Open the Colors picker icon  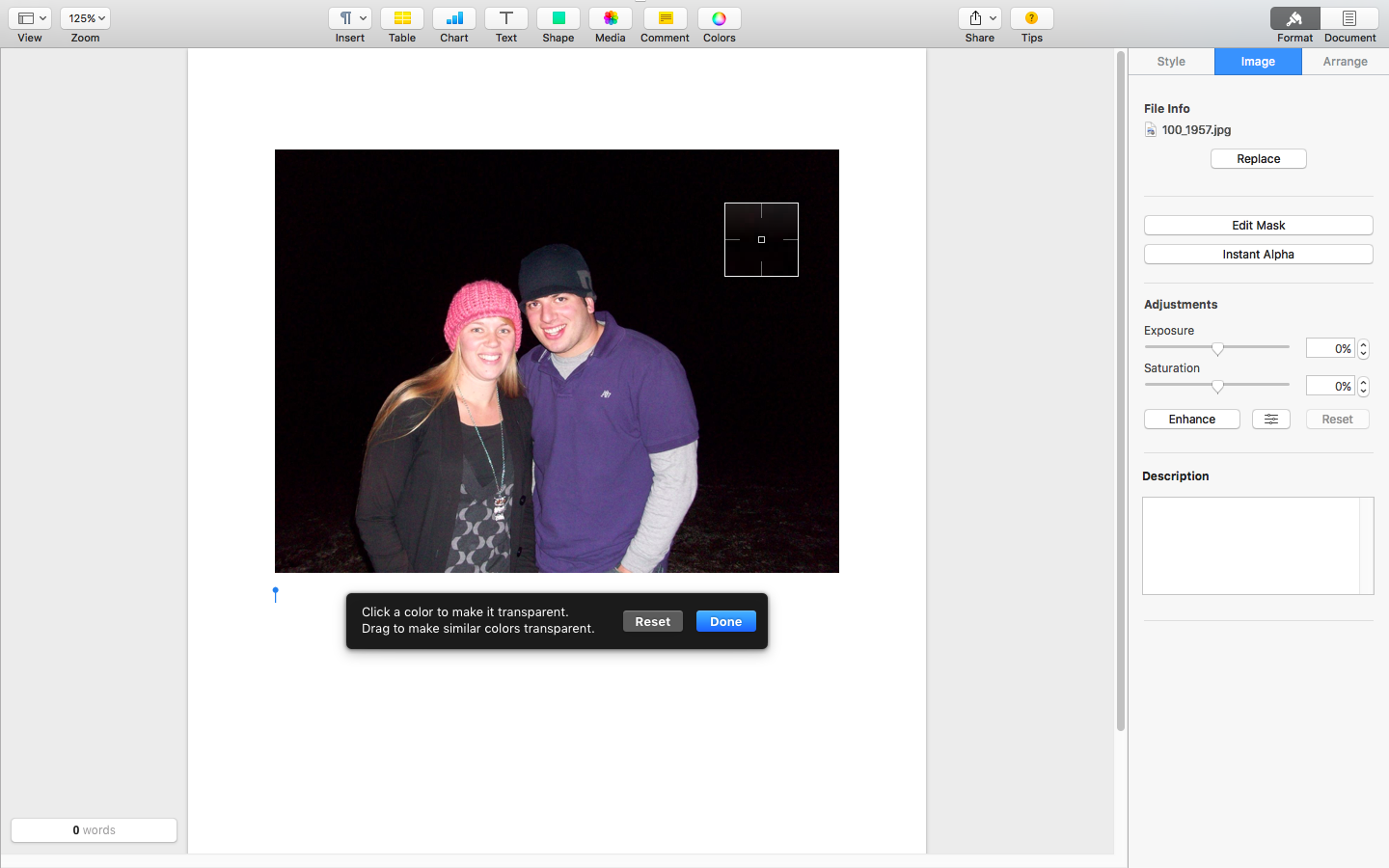click(719, 17)
